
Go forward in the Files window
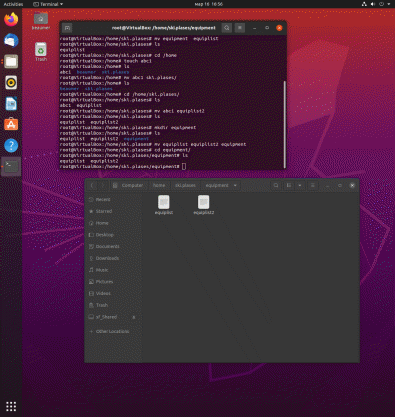pyautogui.click(x=103, y=185)
